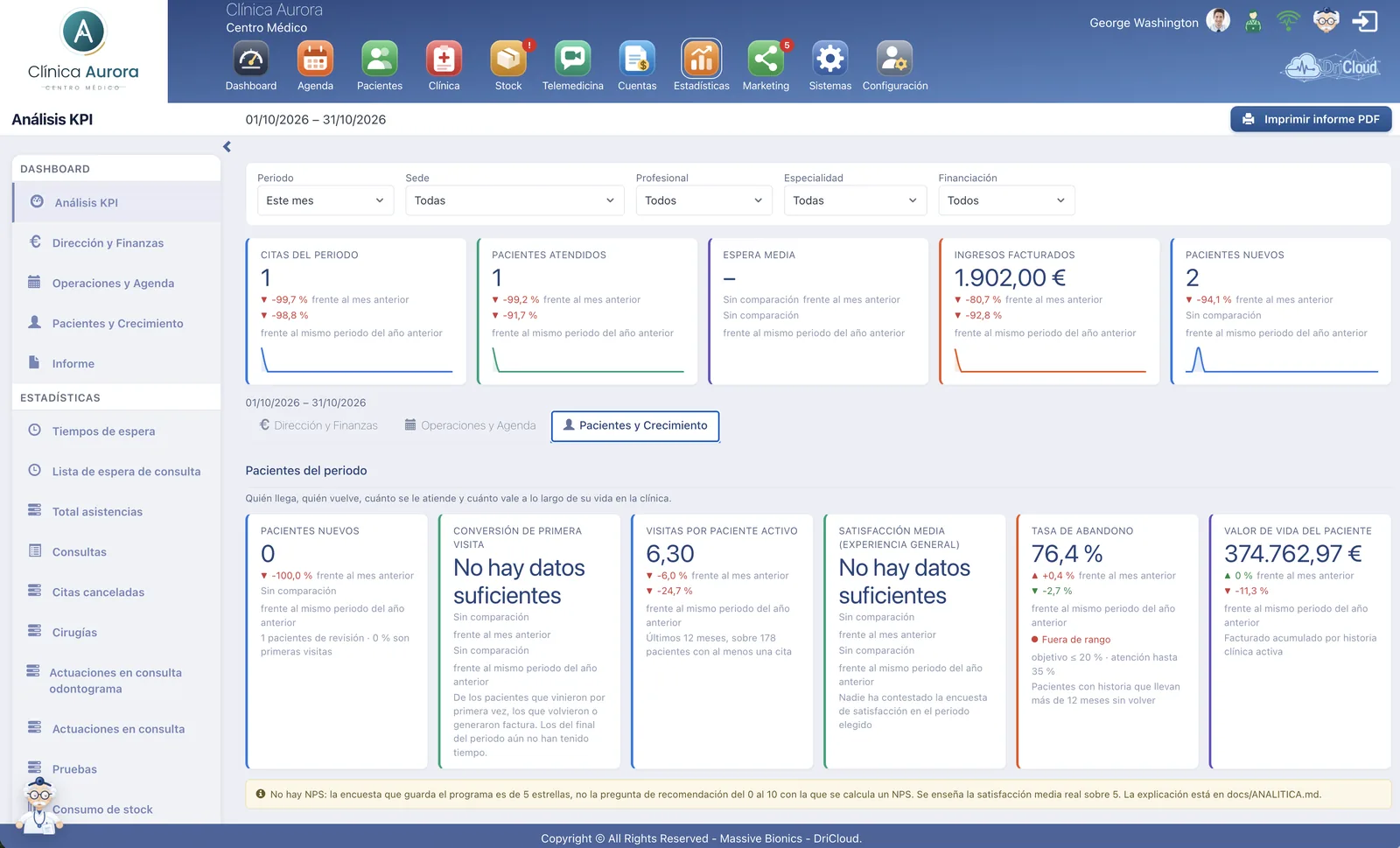Click the Clínica Aurora logo
Screen dimensions: 1400x848
pyautogui.click(x=83, y=51)
